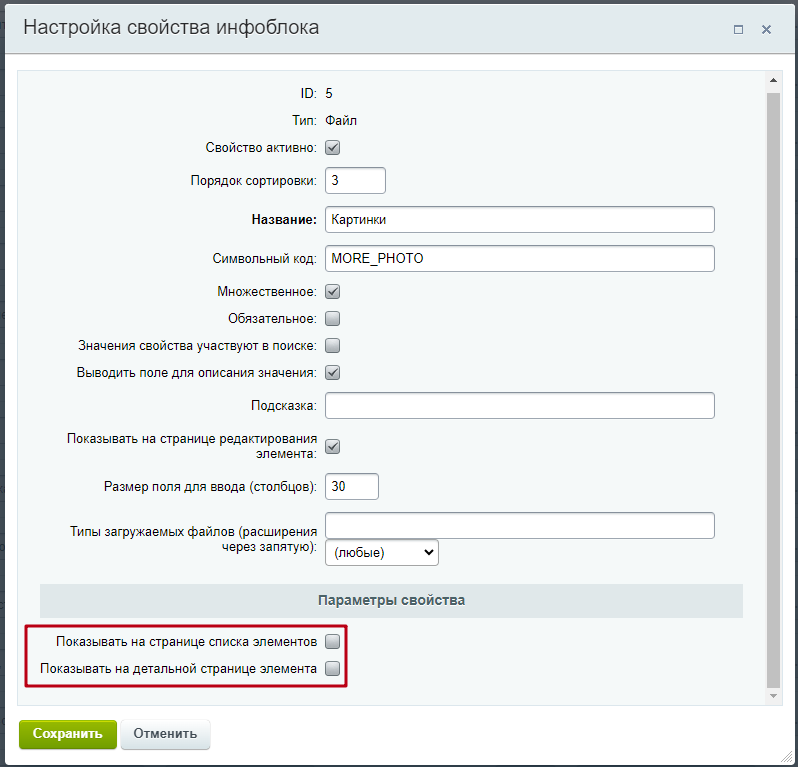Click the scrollbar down arrow
Image resolution: width=798 pixels, height=767 pixels.
774,696
